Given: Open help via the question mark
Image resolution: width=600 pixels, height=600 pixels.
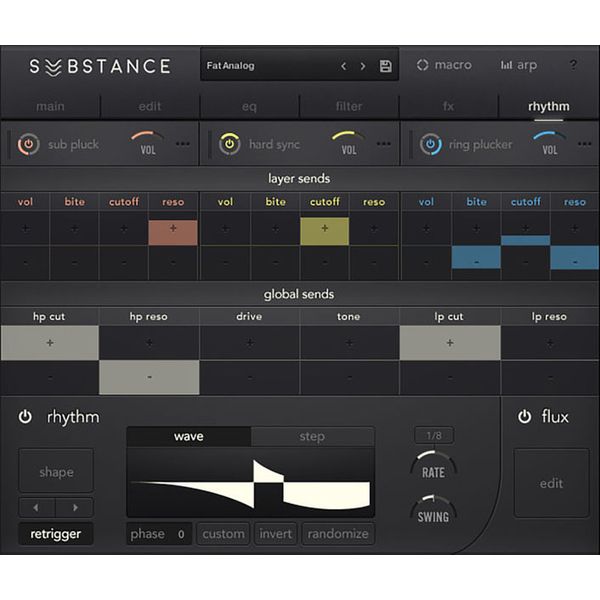Looking at the screenshot, I should pyautogui.click(x=573, y=65).
